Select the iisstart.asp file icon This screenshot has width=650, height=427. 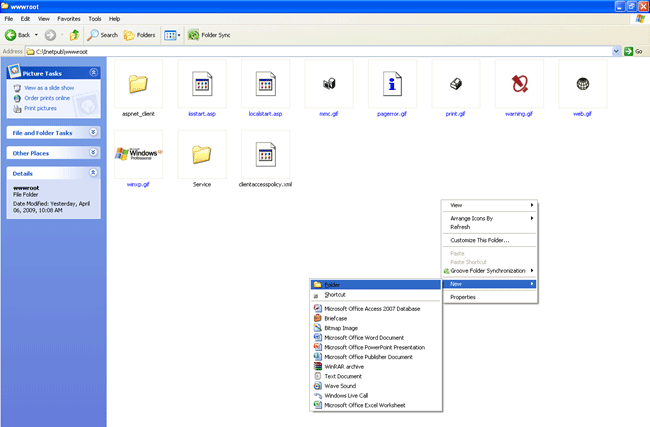202,84
